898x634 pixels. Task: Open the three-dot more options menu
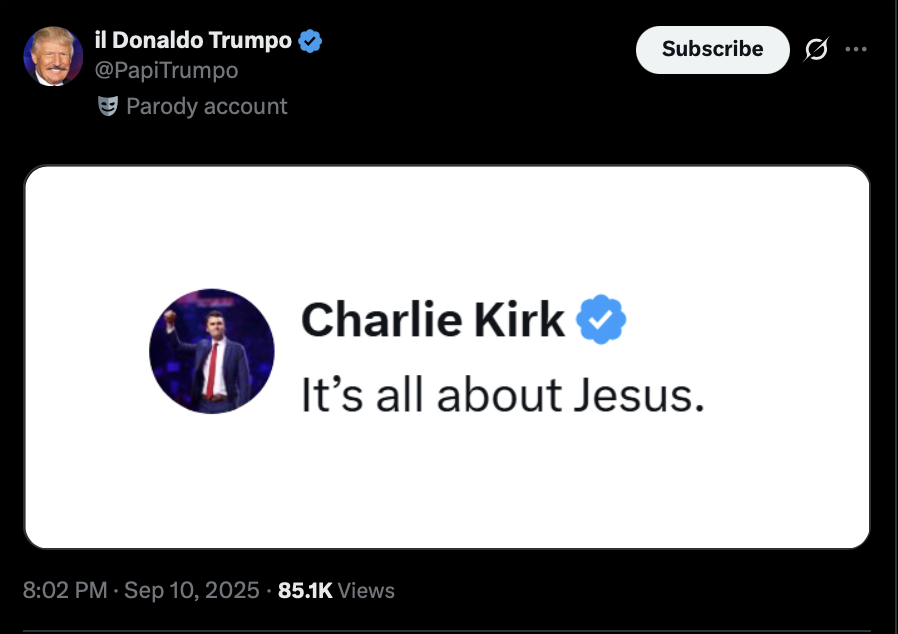pyautogui.click(x=856, y=49)
